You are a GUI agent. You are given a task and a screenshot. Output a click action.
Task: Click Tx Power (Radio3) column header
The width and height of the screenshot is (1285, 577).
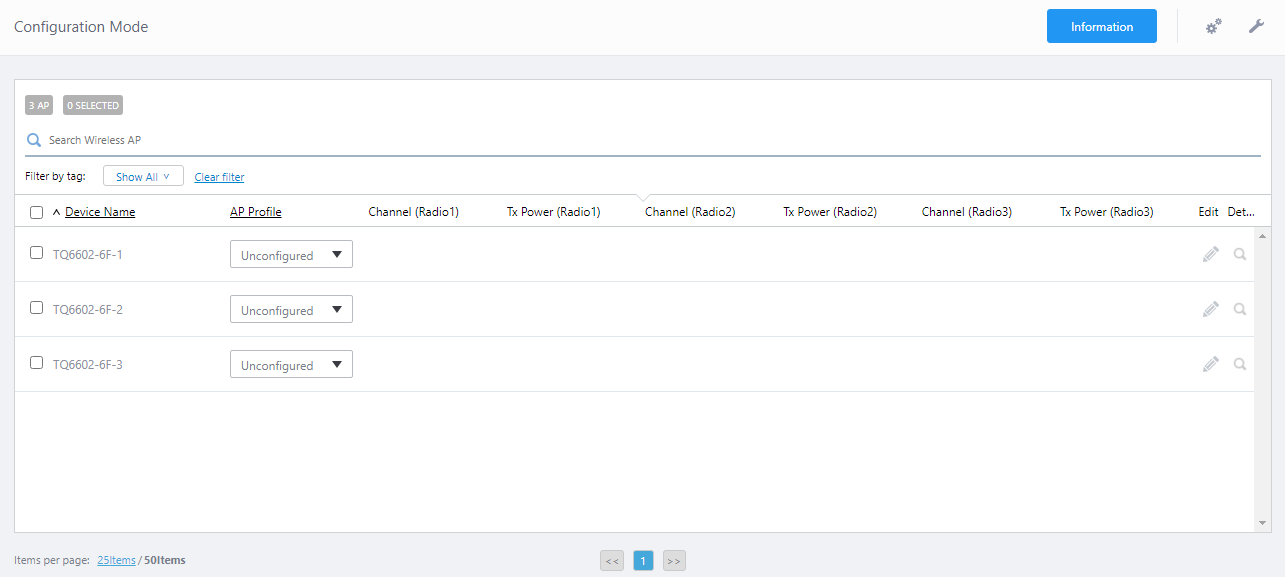(1107, 212)
